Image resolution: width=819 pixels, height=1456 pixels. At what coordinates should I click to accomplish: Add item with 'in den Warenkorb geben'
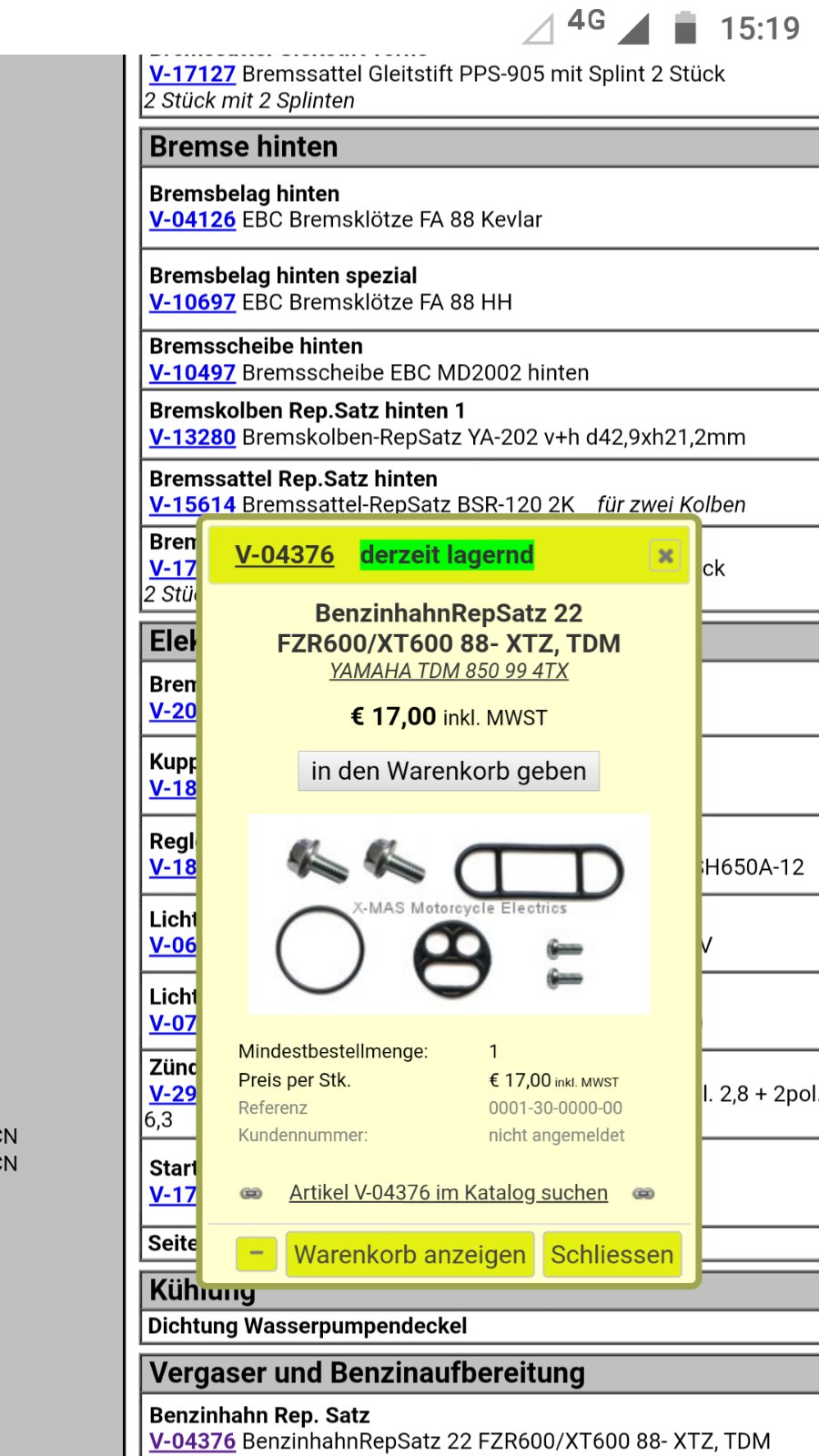click(x=449, y=771)
